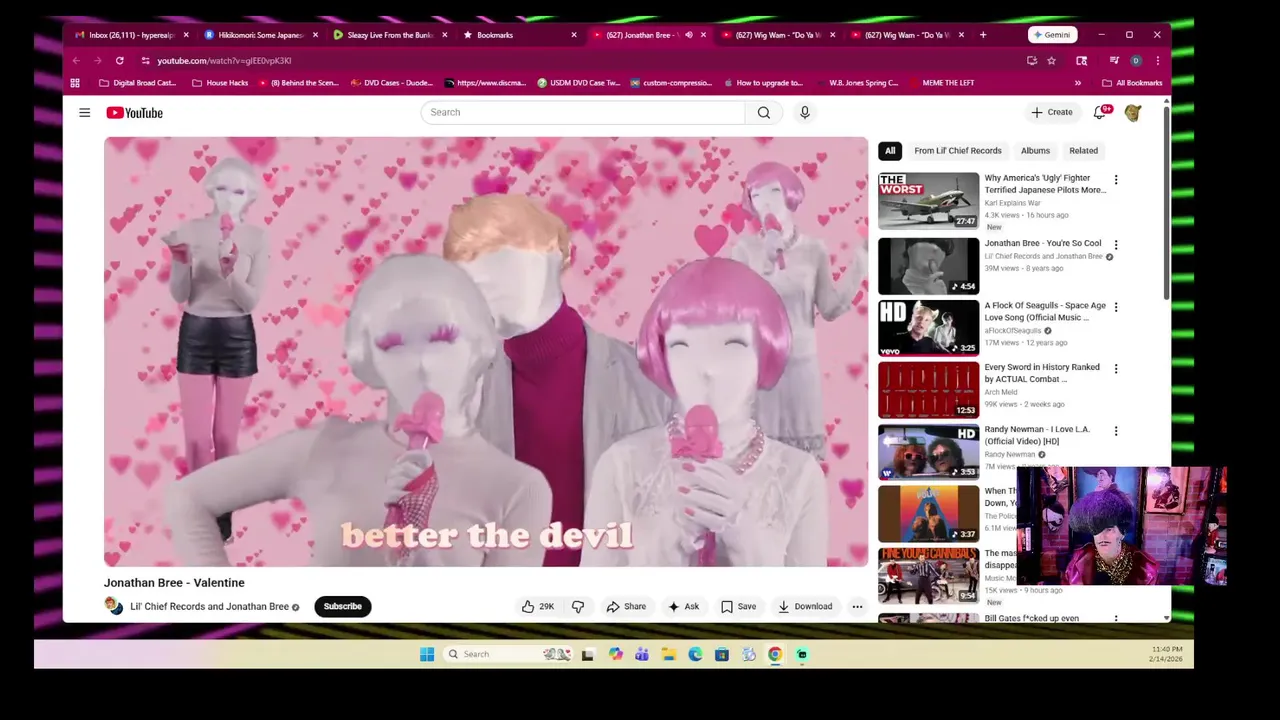The height and width of the screenshot is (720, 1280).
Task: Select the Related filter chip
Action: point(1083,151)
